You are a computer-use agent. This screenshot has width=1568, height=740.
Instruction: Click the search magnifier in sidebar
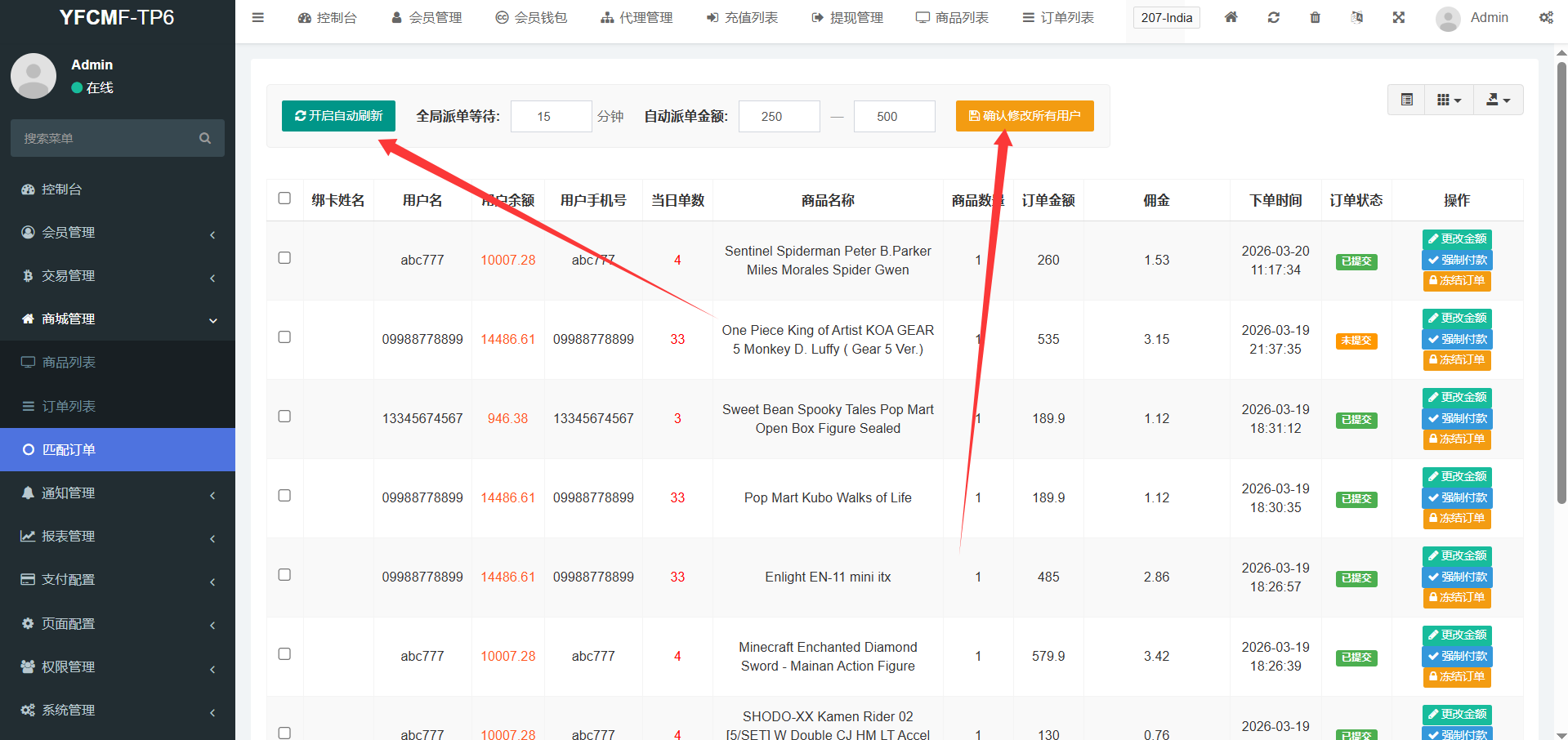(x=205, y=138)
